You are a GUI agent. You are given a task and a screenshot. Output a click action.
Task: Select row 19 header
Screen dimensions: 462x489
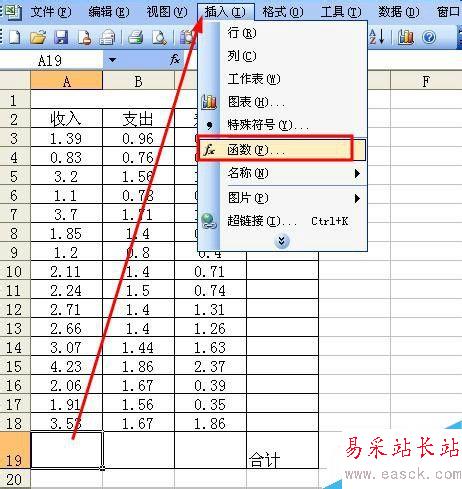14,450
